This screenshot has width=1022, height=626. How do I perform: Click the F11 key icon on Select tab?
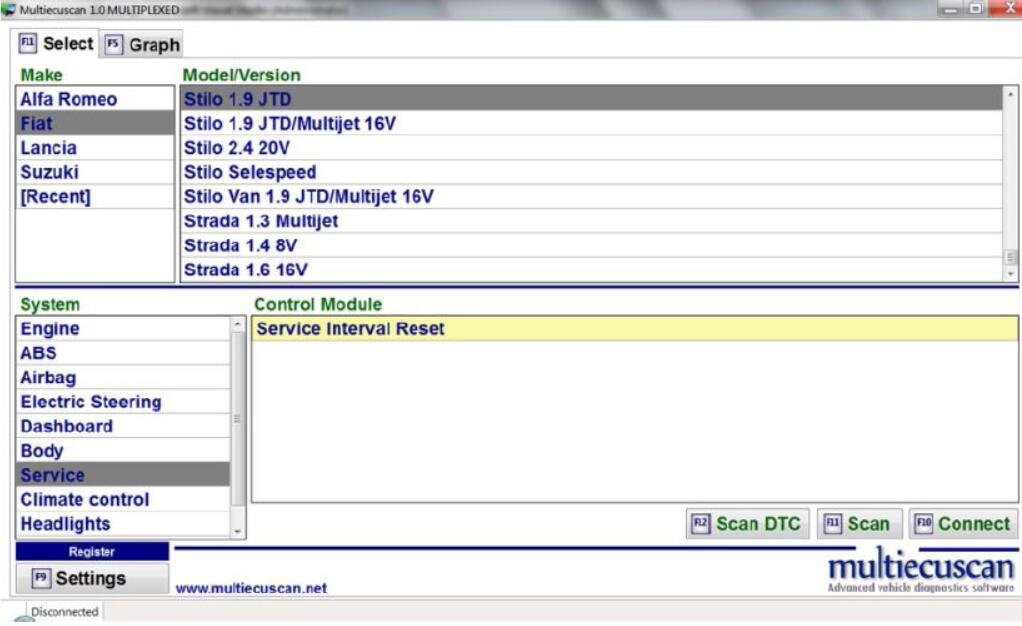pyautogui.click(x=27, y=44)
